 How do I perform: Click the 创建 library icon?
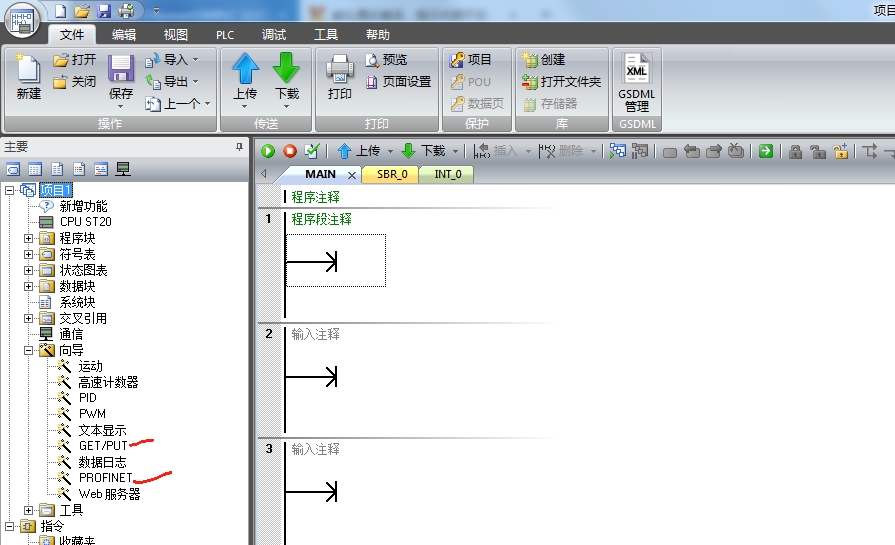(x=530, y=60)
